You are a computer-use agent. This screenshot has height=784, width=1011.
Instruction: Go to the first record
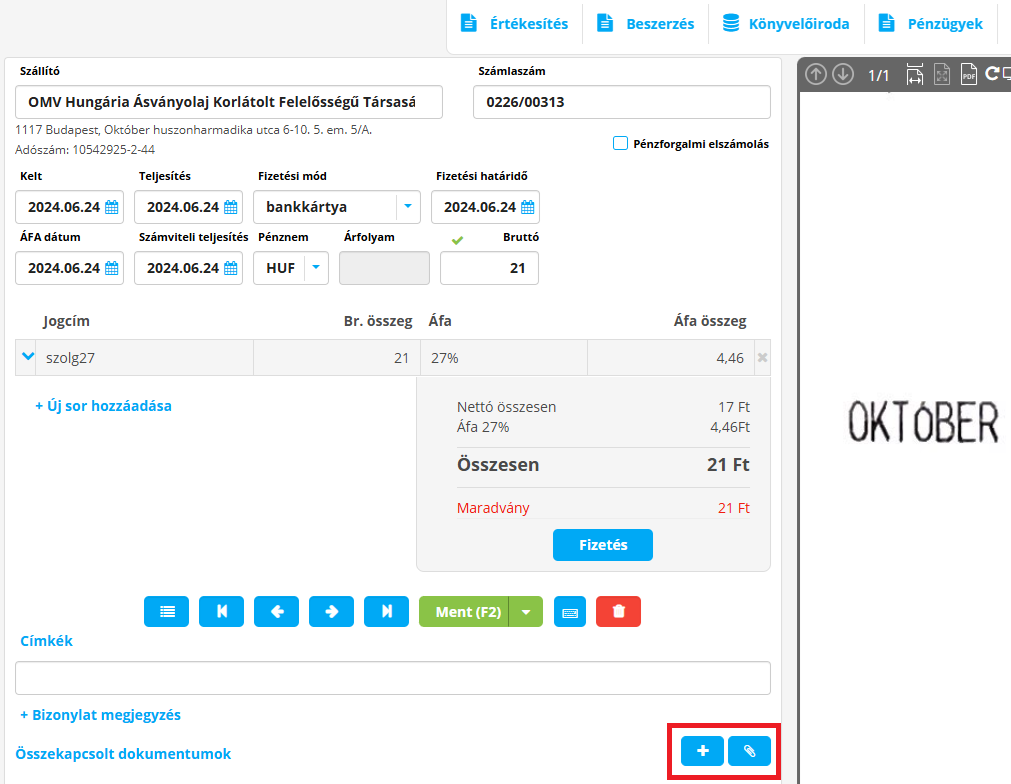tap(222, 612)
